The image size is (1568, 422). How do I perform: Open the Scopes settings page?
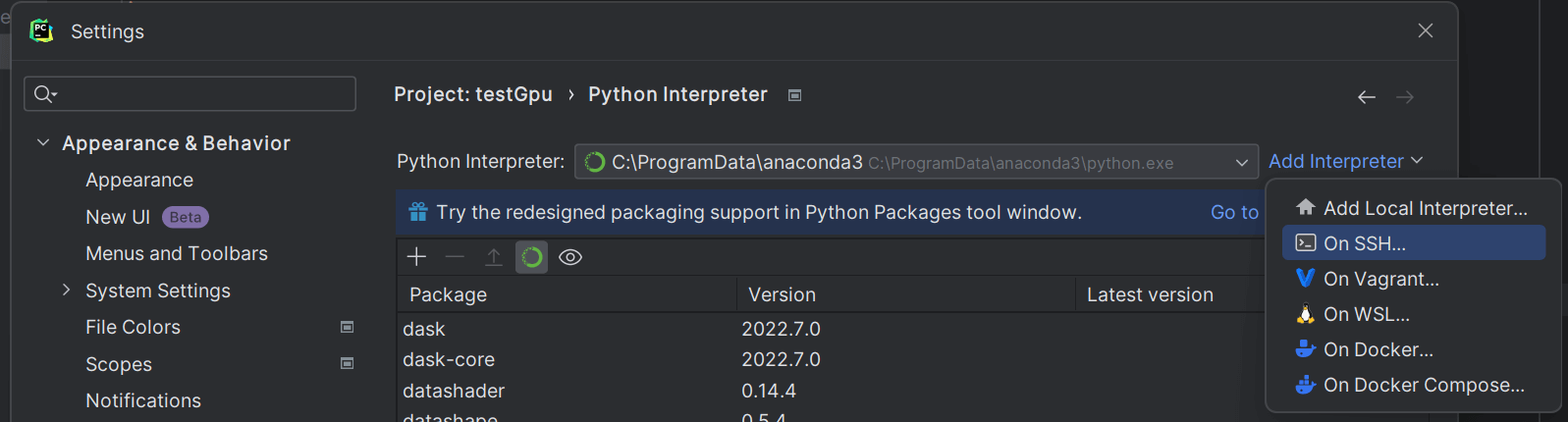tap(119, 364)
